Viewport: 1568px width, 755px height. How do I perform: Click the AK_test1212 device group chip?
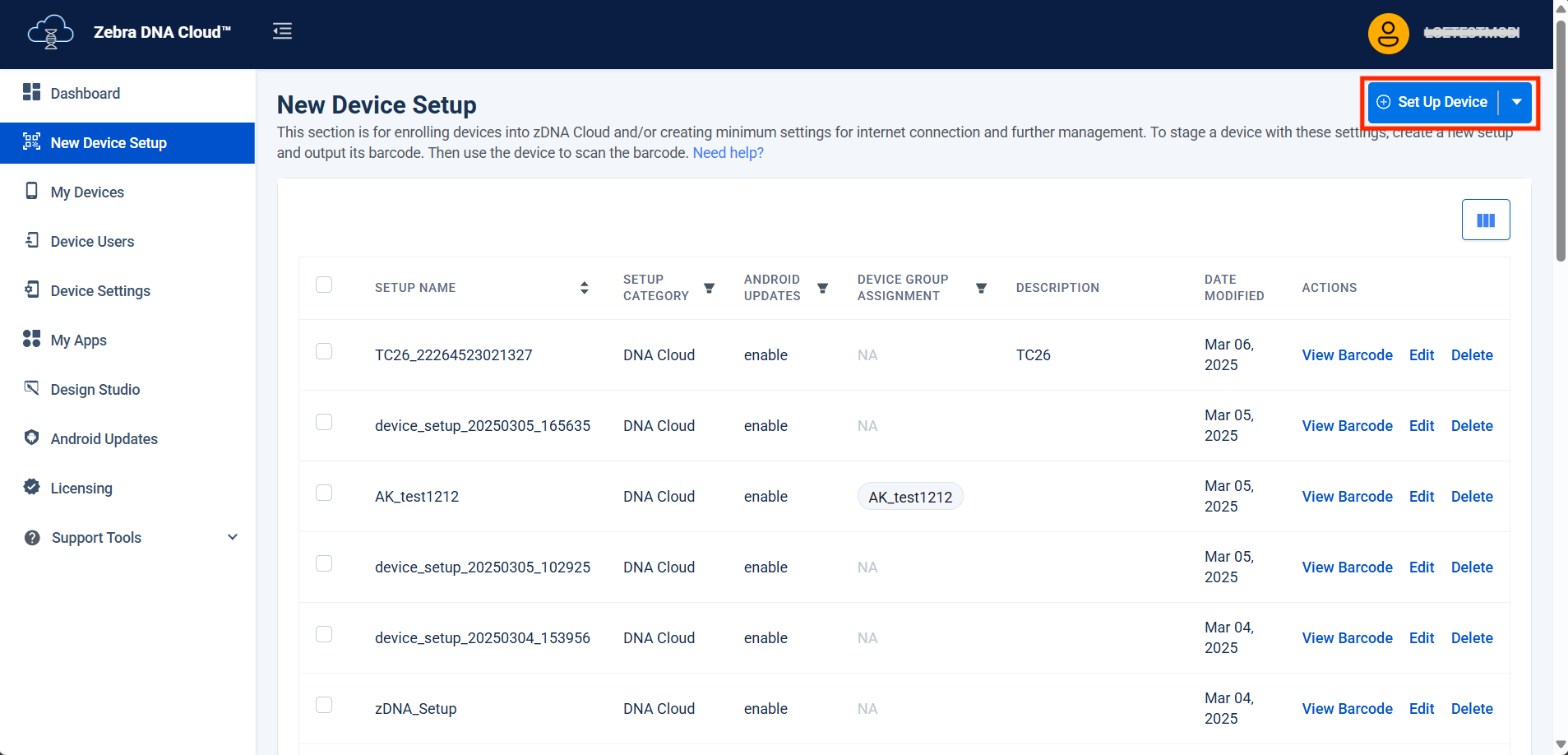[x=910, y=497]
